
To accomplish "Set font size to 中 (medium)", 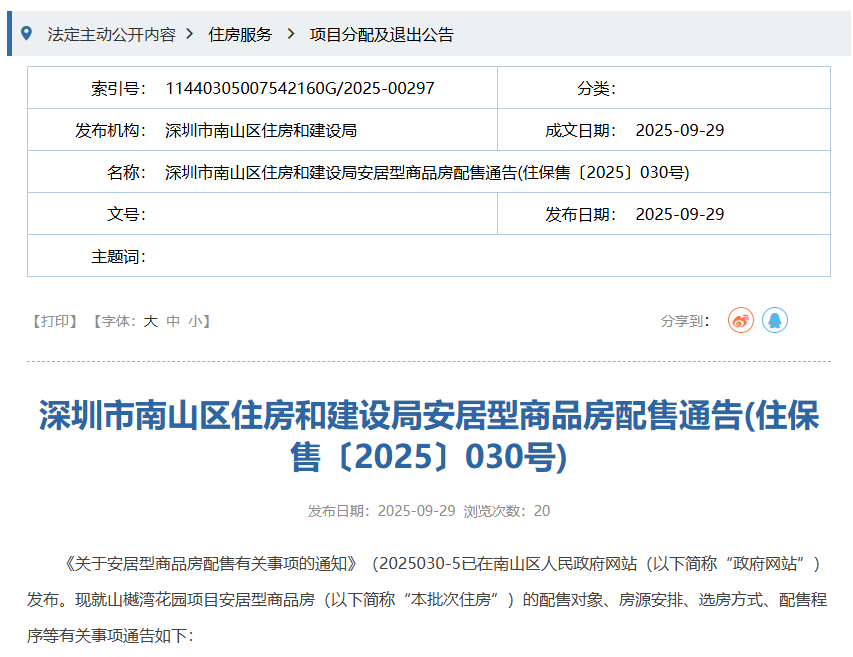I will click(x=173, y=321).
